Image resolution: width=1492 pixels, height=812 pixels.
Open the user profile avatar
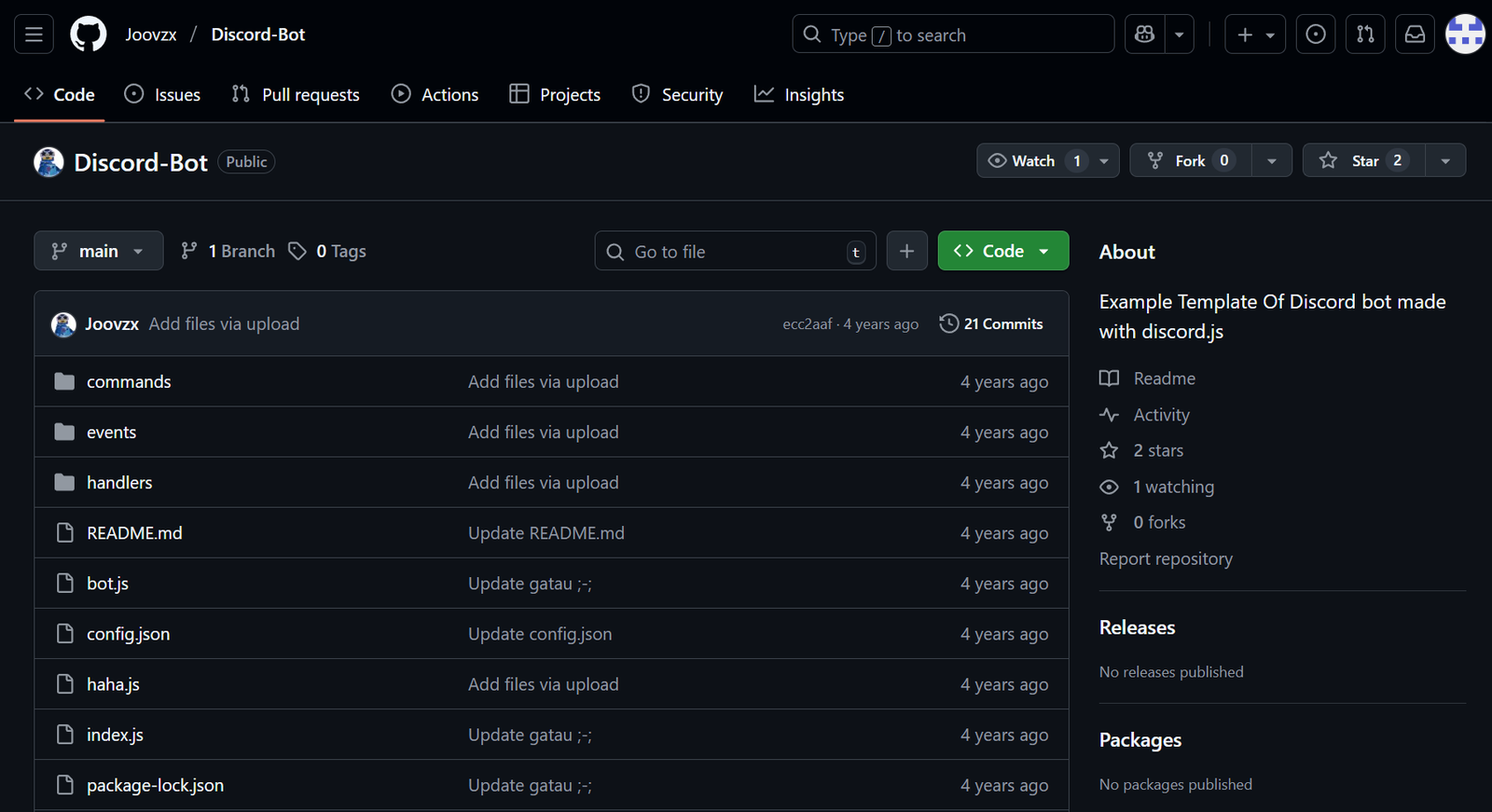[x=1464, y=34]
